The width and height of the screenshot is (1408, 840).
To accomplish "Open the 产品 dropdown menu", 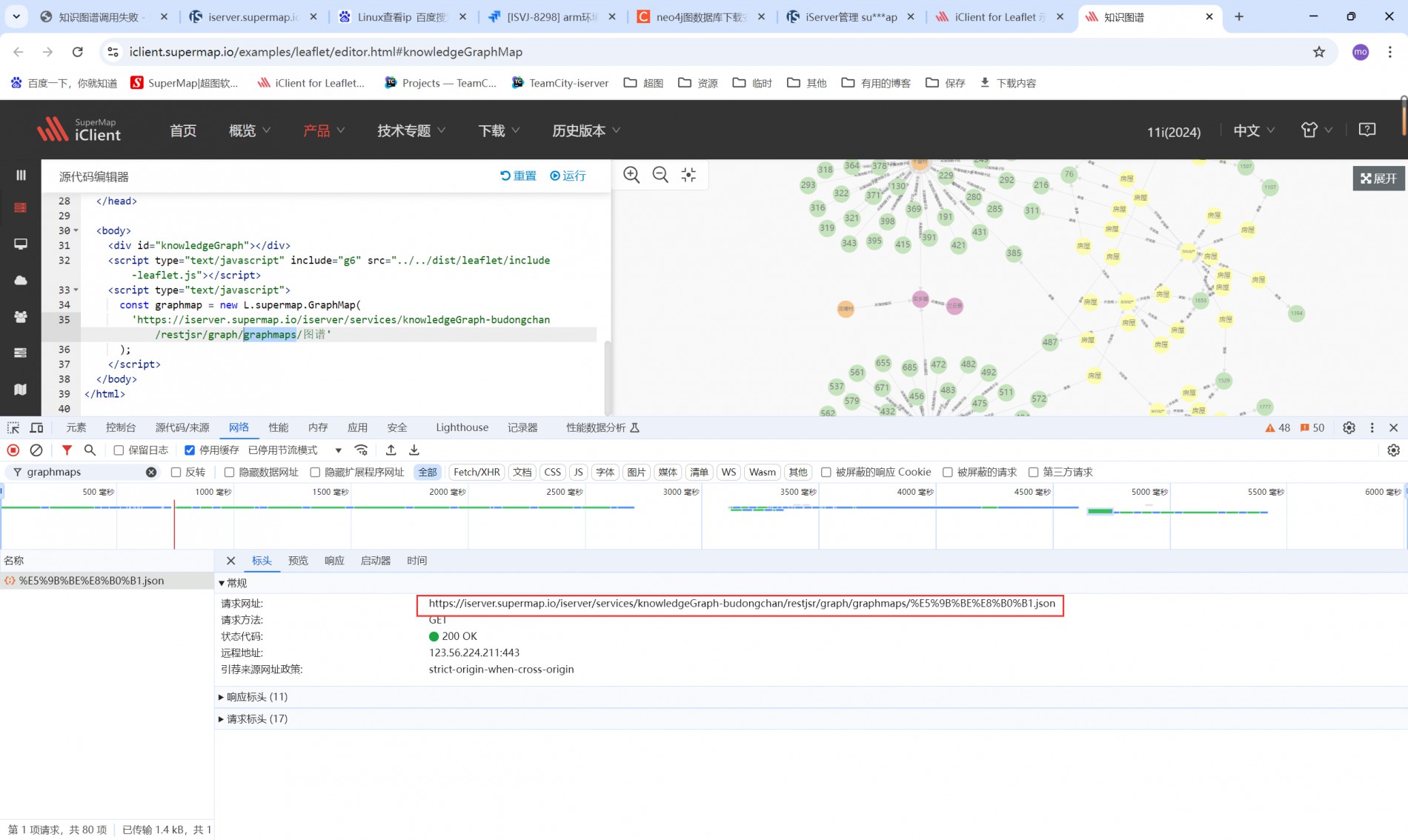I will coord(324,130).
